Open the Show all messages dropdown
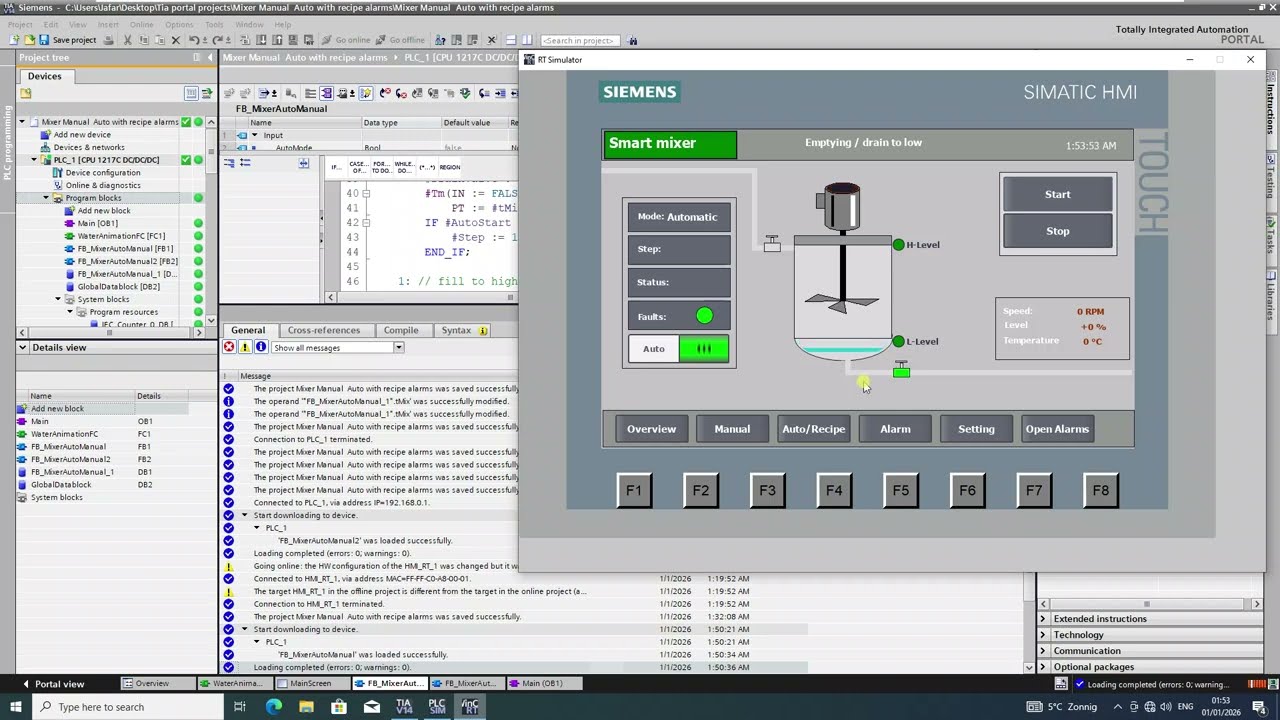Screen dimensions: 1280x720 (x=398, y=347)
